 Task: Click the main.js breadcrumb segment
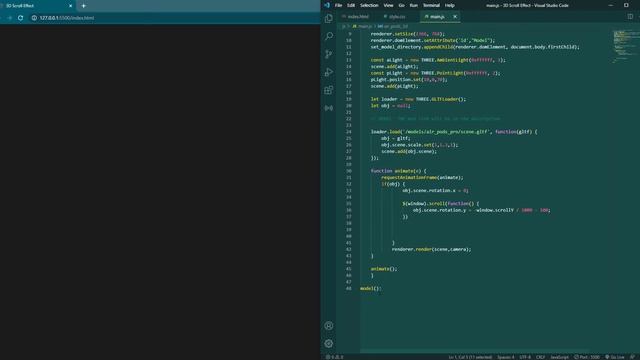click(x=362, y=27)
